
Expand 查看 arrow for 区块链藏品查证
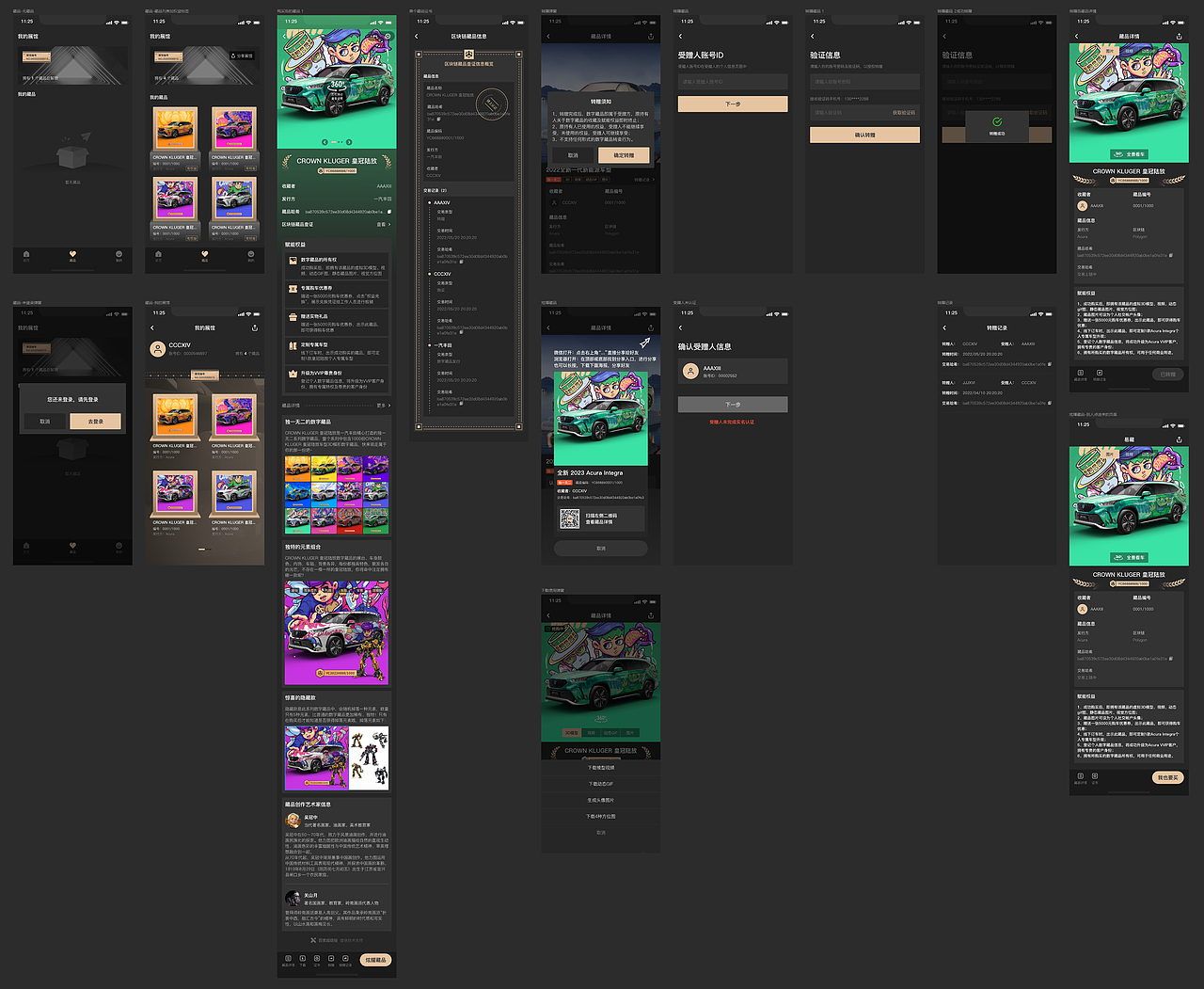[x=383, y=225]
